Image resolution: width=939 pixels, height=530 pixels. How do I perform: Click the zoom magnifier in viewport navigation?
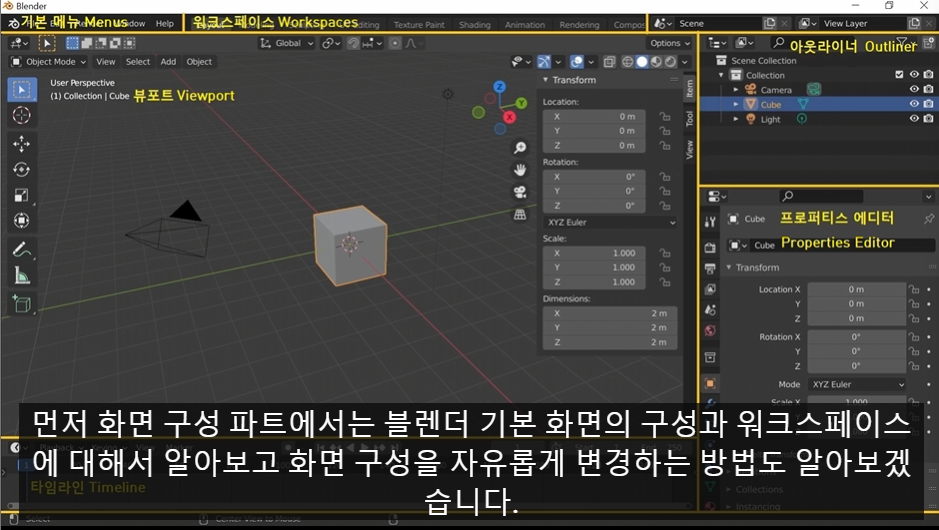click(x=520, y=147)
